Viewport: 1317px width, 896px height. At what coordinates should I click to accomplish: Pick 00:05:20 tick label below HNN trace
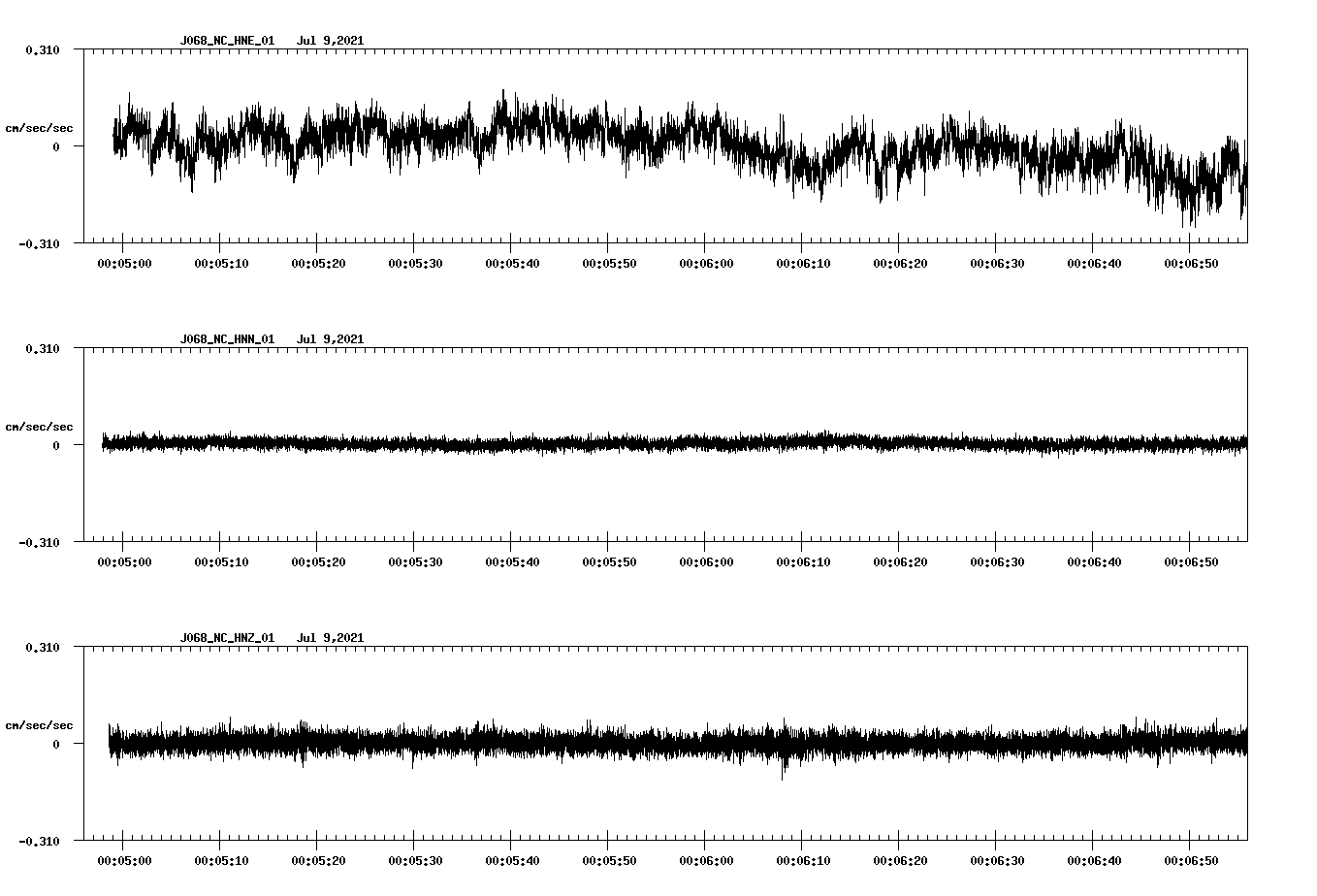click(x=318, y=562)
